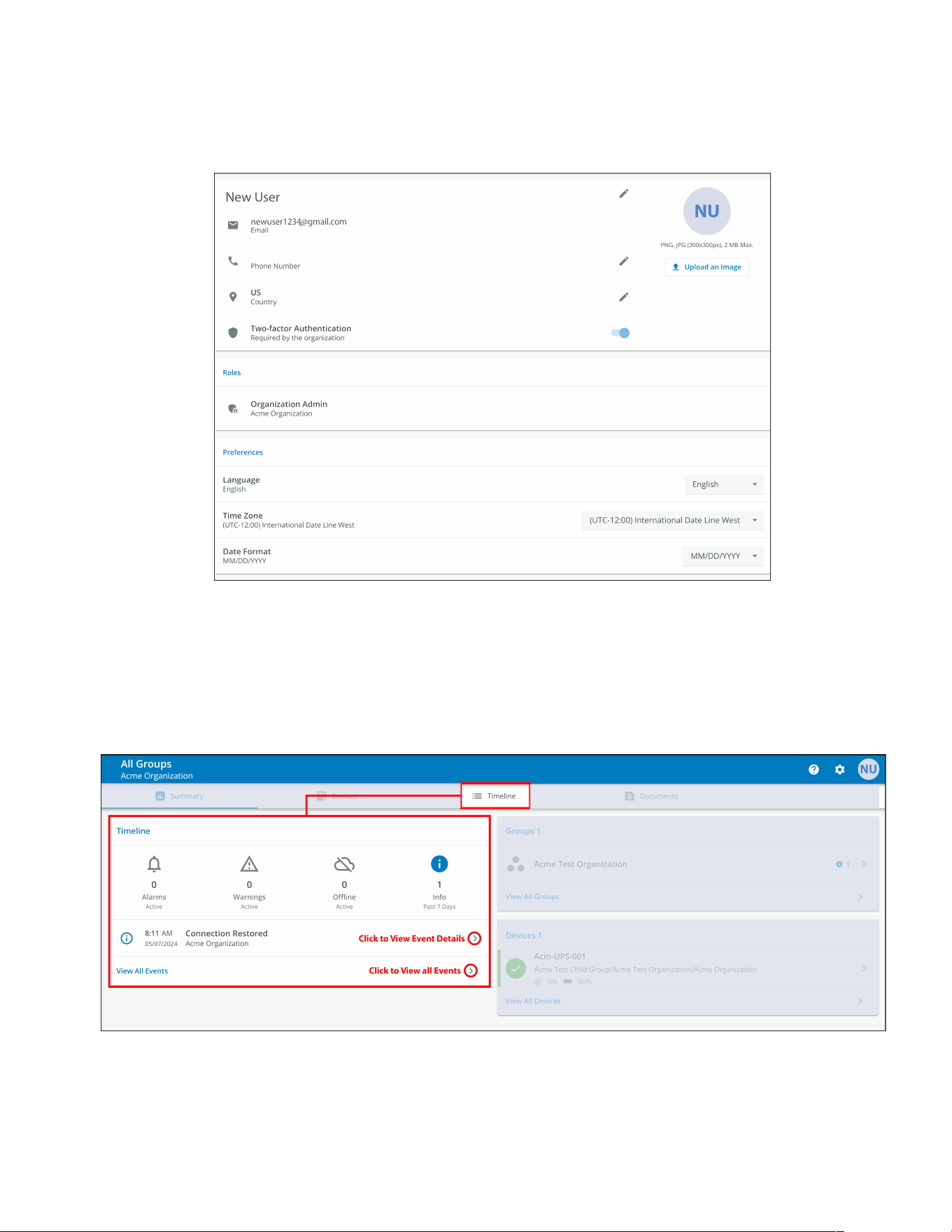Switch to the Summary tab

coord(180,796)
